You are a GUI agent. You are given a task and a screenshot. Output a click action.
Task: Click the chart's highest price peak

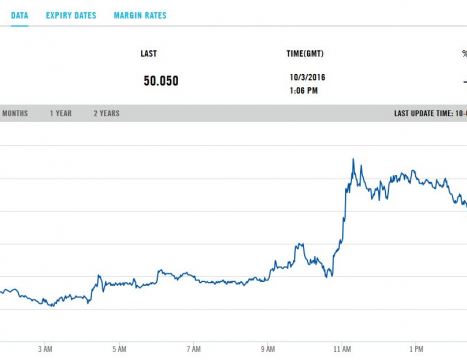(x=353, y=159)
